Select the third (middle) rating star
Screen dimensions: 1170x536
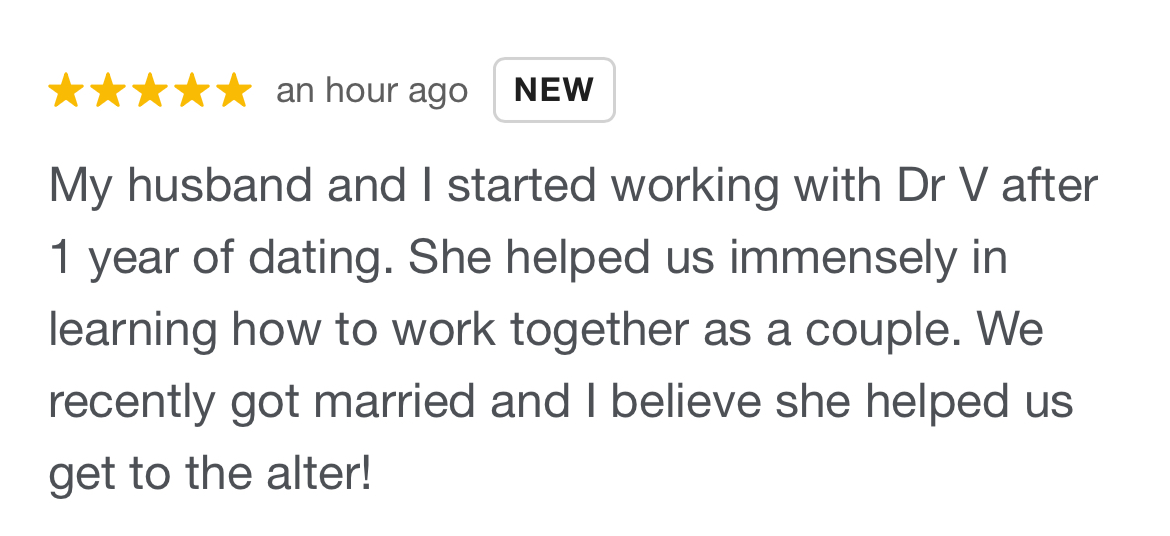point(150,90)
